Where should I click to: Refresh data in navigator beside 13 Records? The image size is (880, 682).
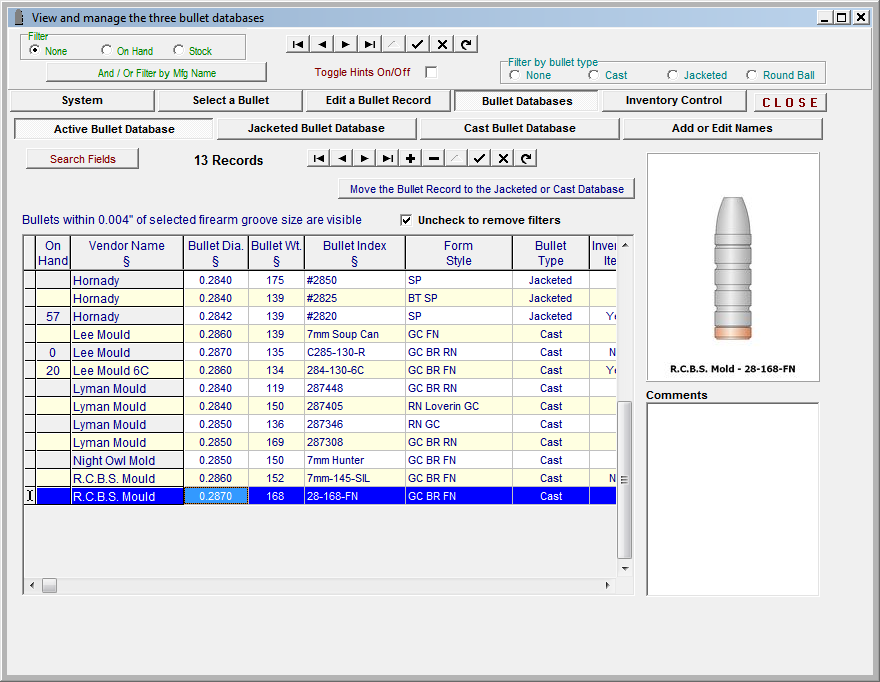tap(526, 158)
